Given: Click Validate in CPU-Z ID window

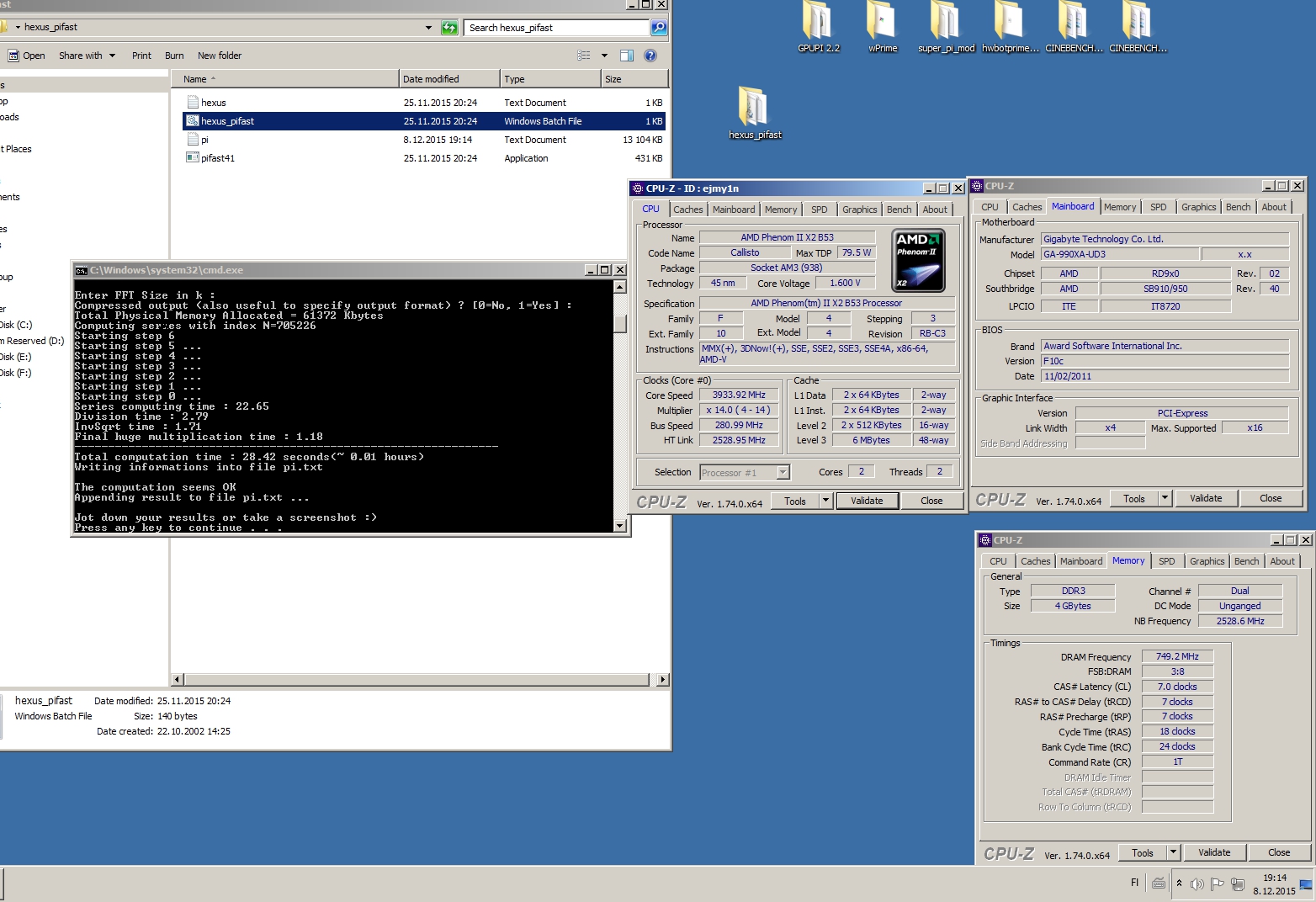Looking at the screenshot, I should (867, 501).
